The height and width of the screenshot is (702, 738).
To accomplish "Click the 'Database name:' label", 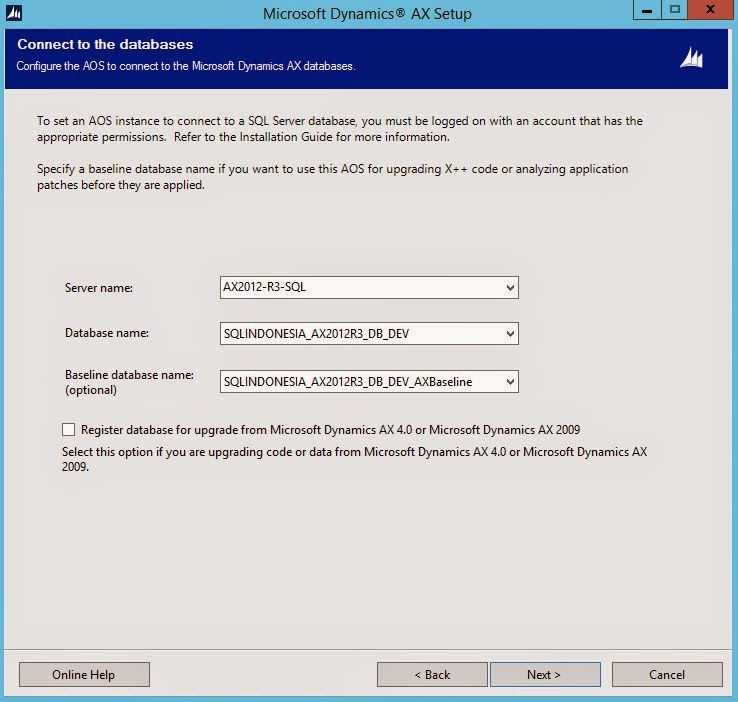I will [x=107, y=333].
